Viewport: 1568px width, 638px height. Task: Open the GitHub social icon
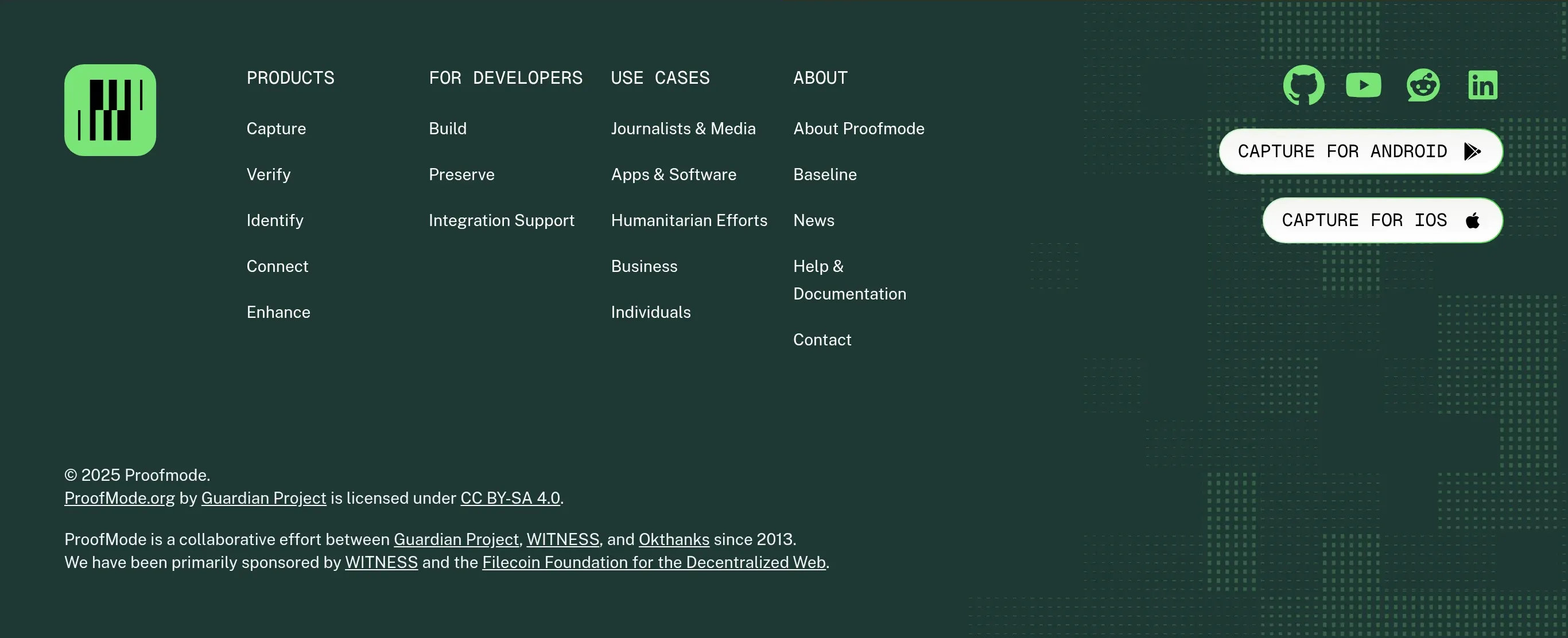pos(1303,85)
